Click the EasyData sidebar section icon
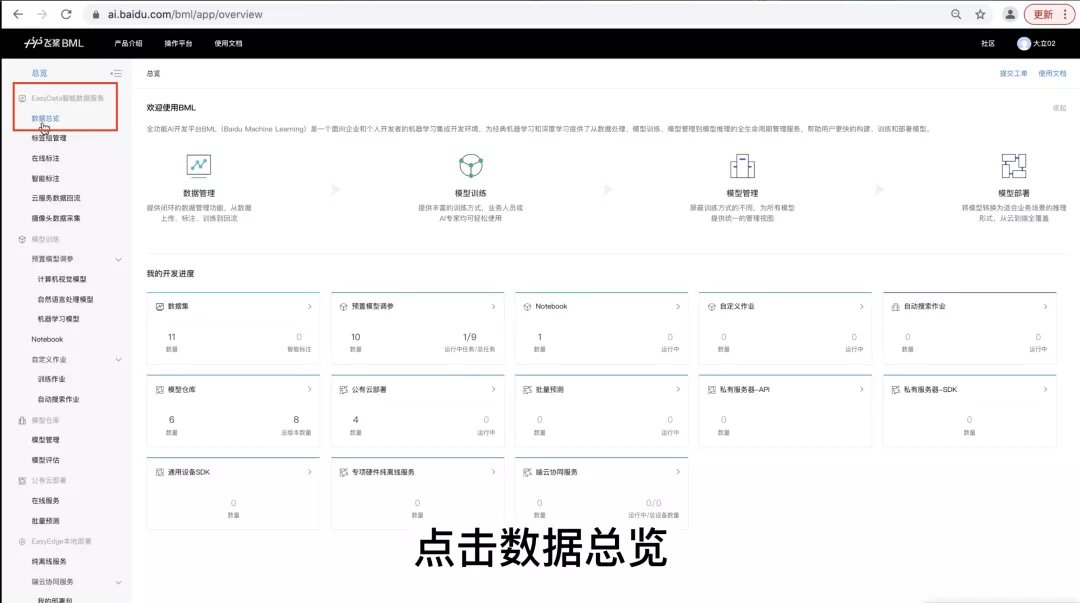1080x603 pixels. pyautogui.click(x=22, y=99)
